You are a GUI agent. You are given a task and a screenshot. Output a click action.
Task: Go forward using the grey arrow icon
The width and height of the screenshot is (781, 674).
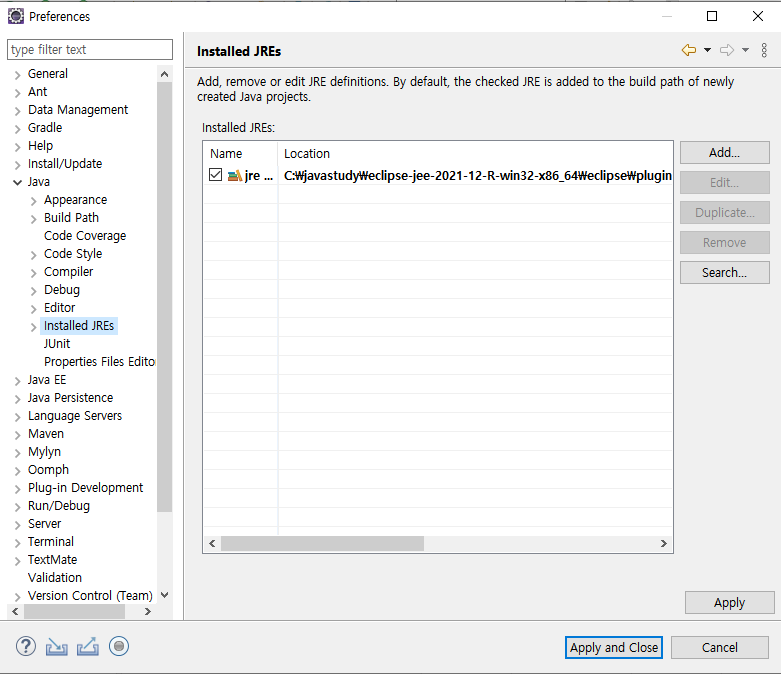click(x=727, y=50)
